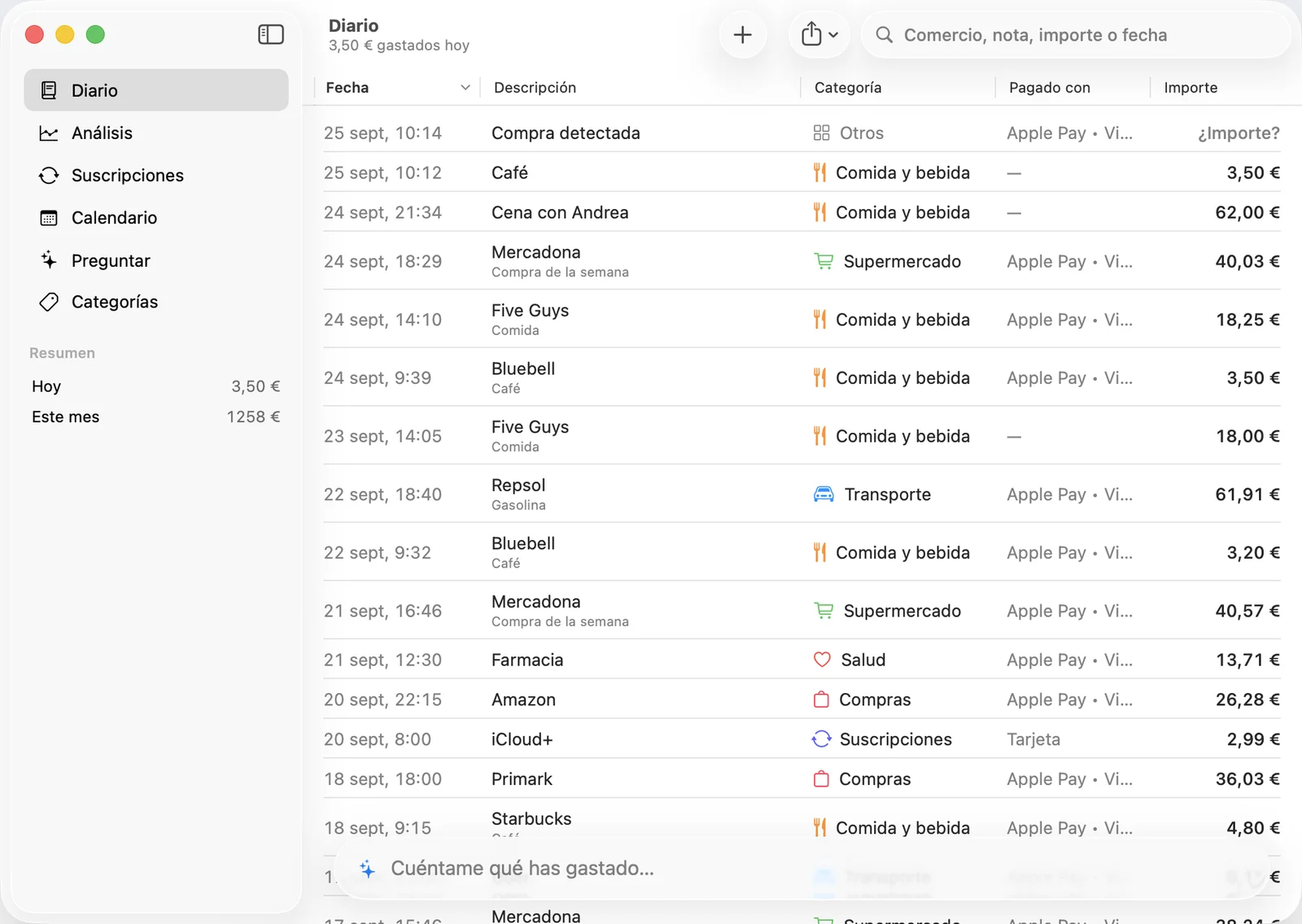Screen dimensions: 1302x924
Task: Select the Repsol Gasolina entry
Action: point(802,494)
